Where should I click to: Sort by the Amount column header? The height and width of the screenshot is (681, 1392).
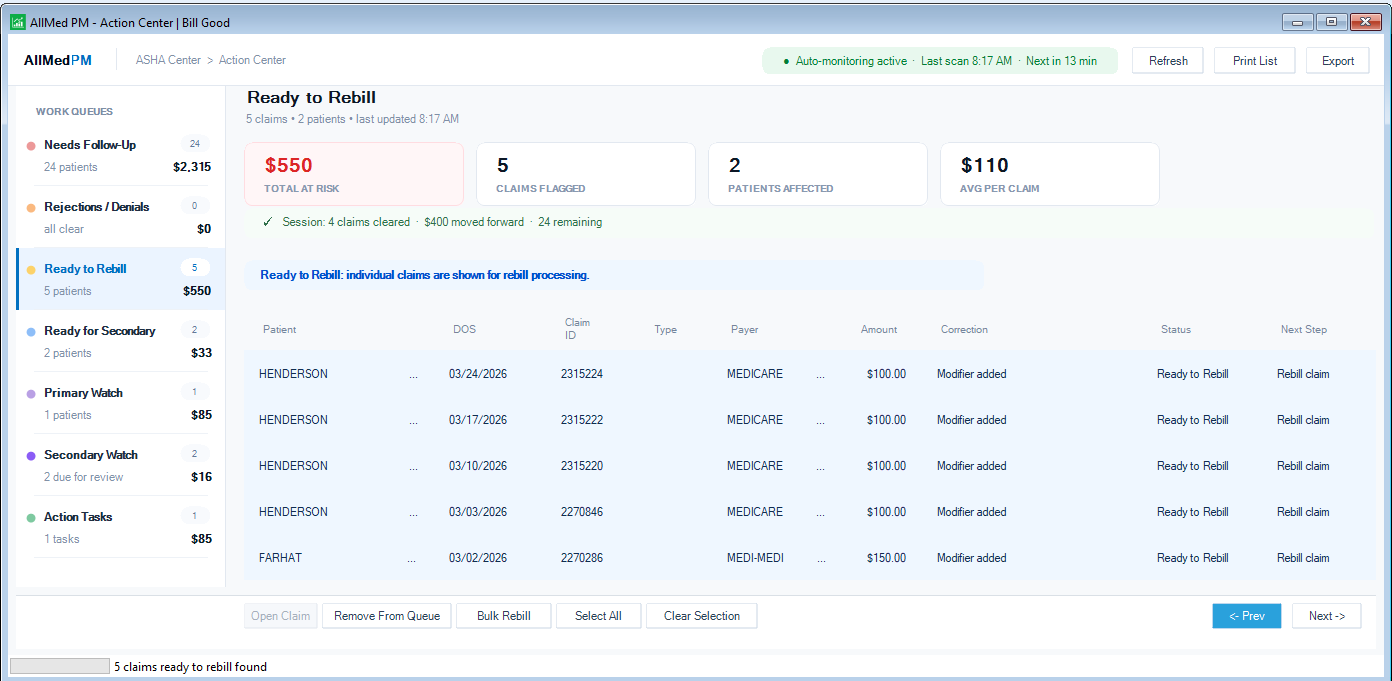879,329
